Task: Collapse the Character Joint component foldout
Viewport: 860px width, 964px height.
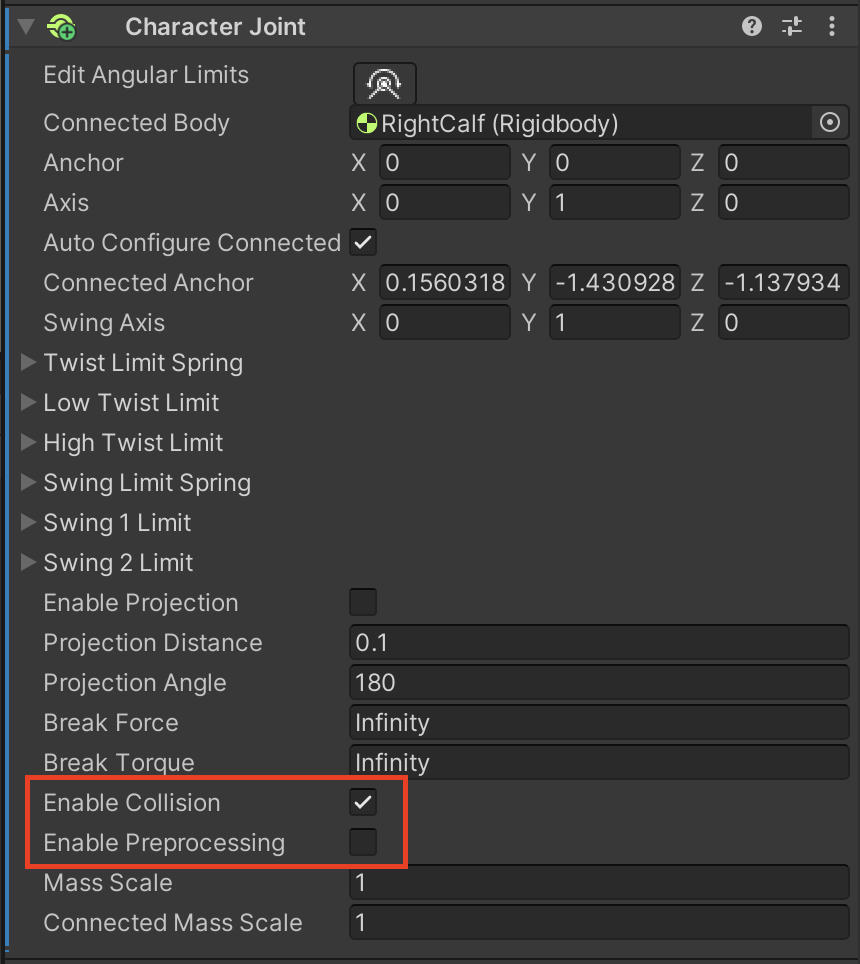Action: (27, 27)
